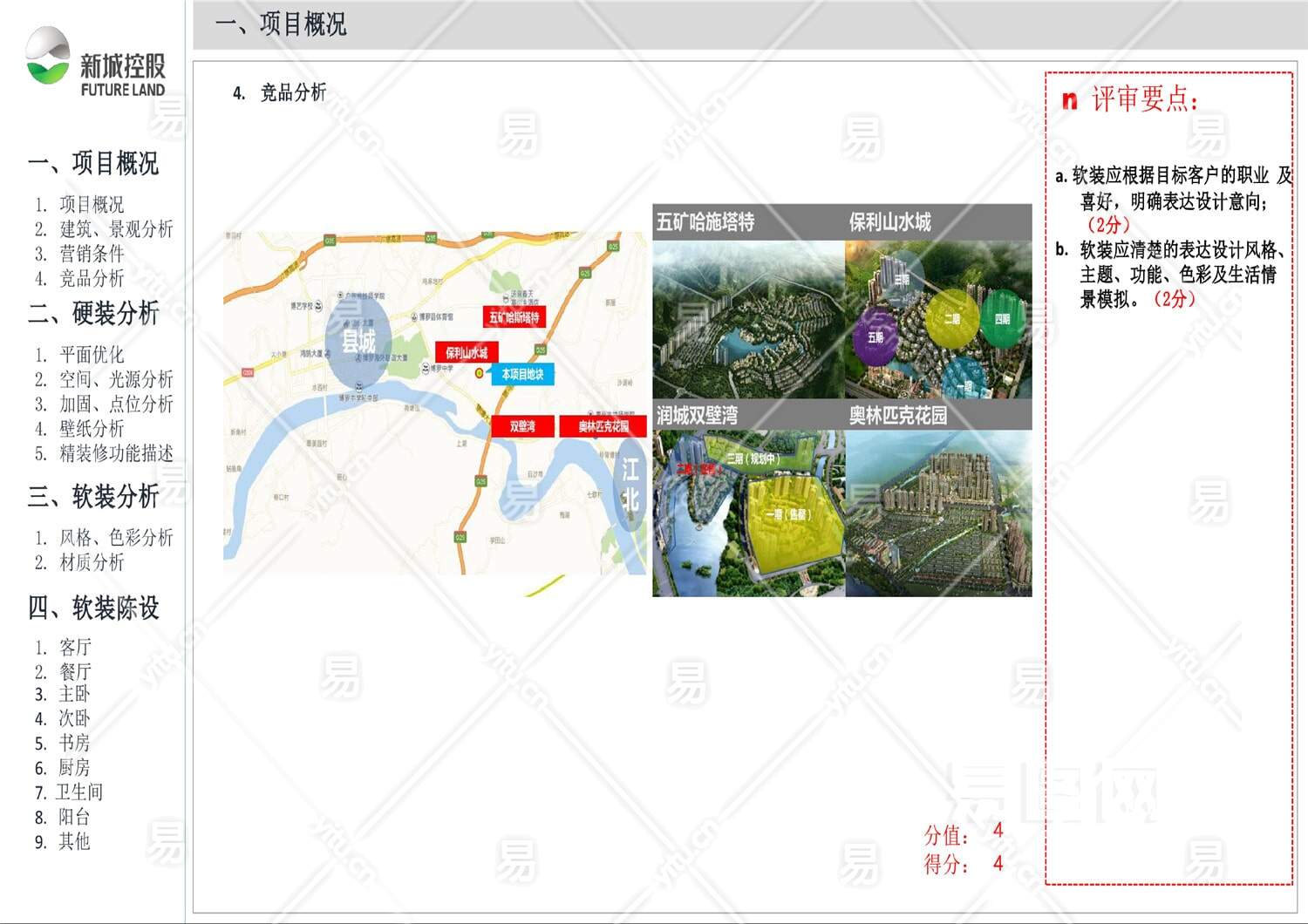Click the blue 县城 circle on map
The height and width of the screenshot is (924, 1308).
point(358,340)
